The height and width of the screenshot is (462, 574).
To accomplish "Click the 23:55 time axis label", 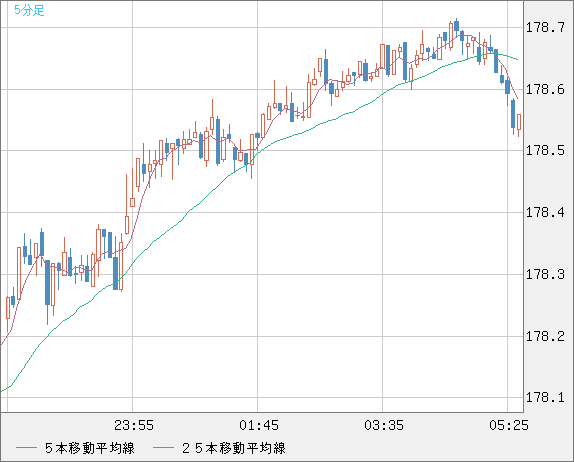I will tap(134, 425).
